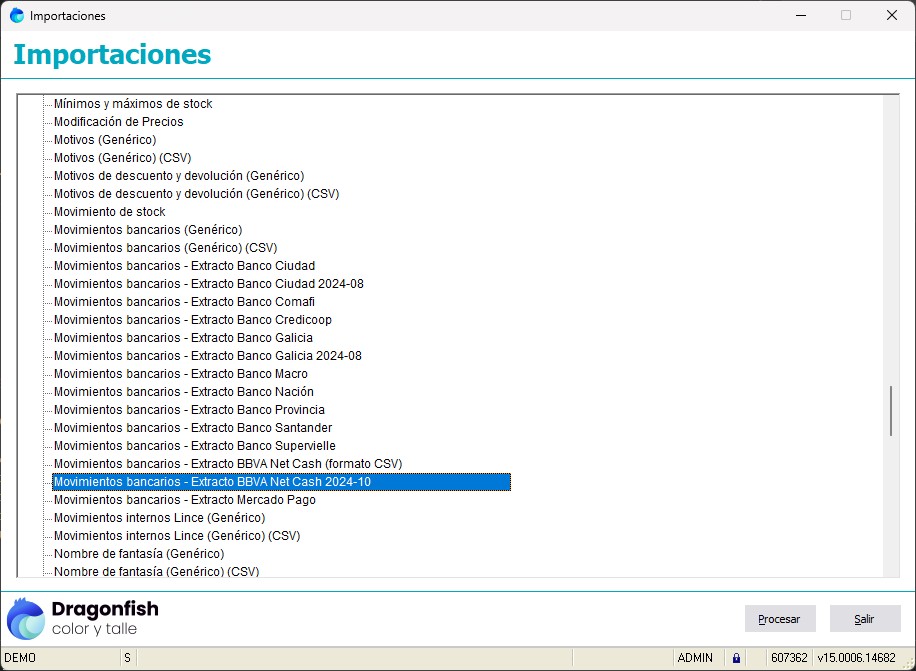Choose 'Extracto Mercado Pago' import
The image size is (916, 671).
click(x=184, y=500)
